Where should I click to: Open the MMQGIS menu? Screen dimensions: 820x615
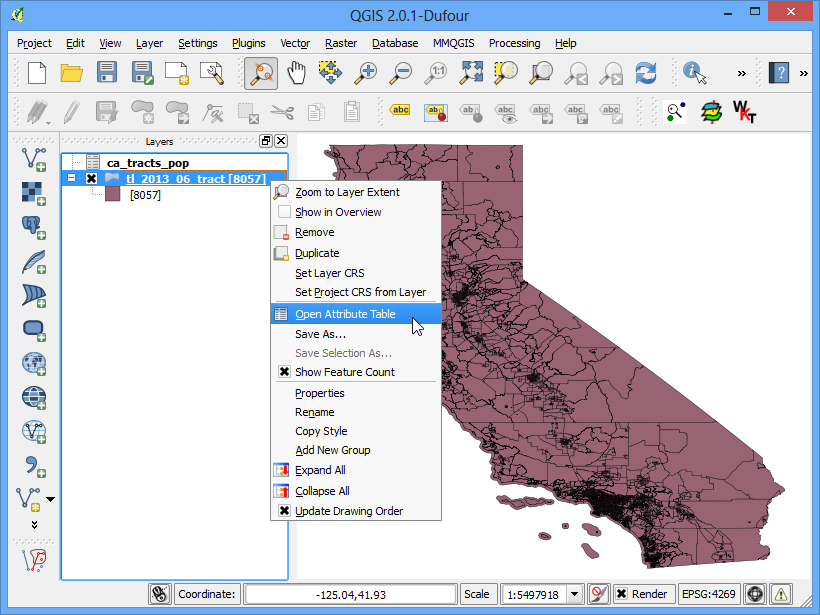click(x=453, y=43)
